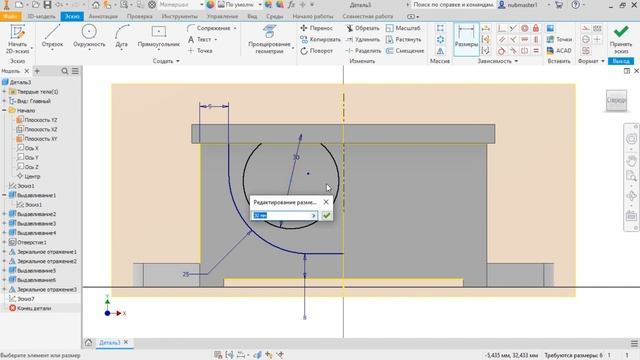Select Плоскость XY in browser tree

tap(37, 139)
